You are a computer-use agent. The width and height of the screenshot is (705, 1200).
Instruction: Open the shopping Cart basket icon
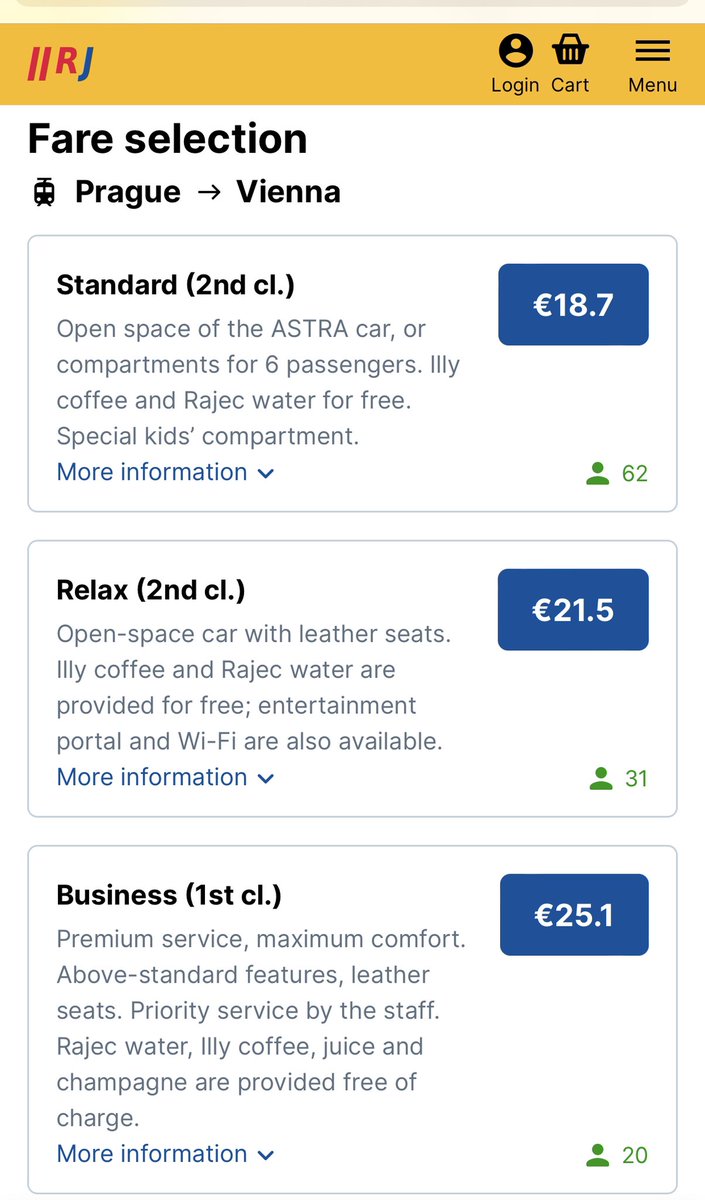coord(570,50)
